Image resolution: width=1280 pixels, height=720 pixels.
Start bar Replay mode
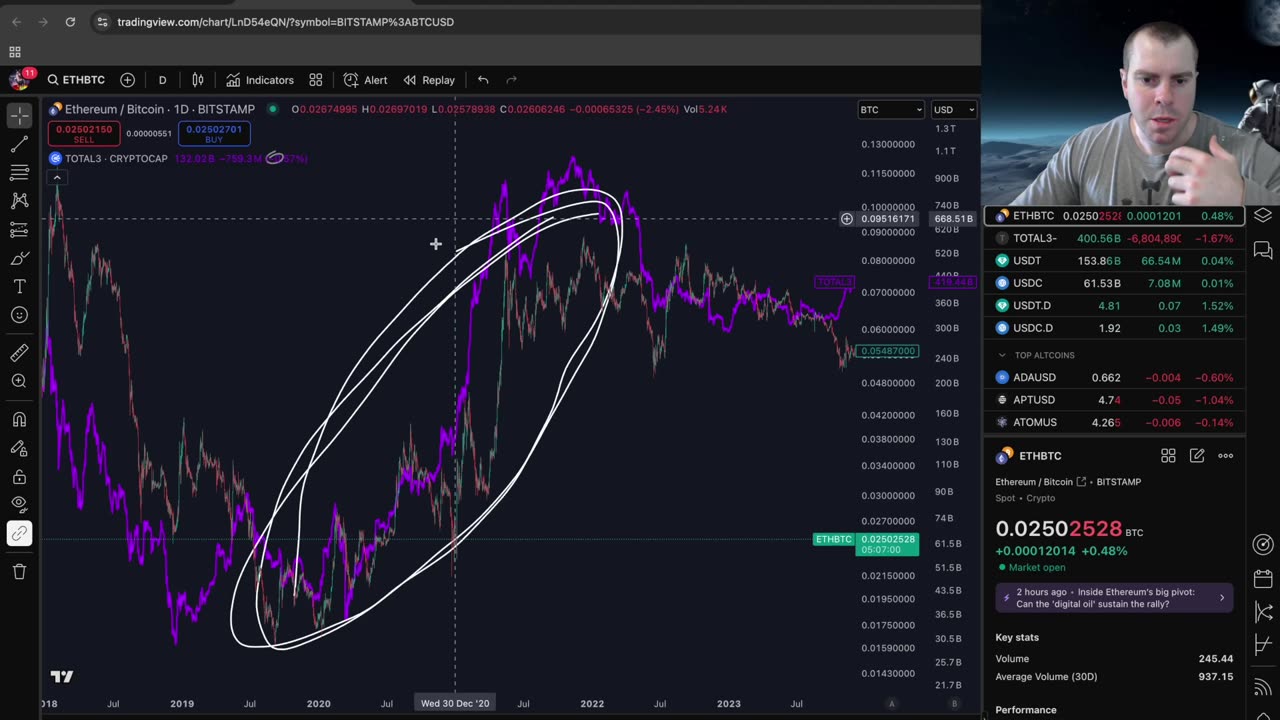429,80
